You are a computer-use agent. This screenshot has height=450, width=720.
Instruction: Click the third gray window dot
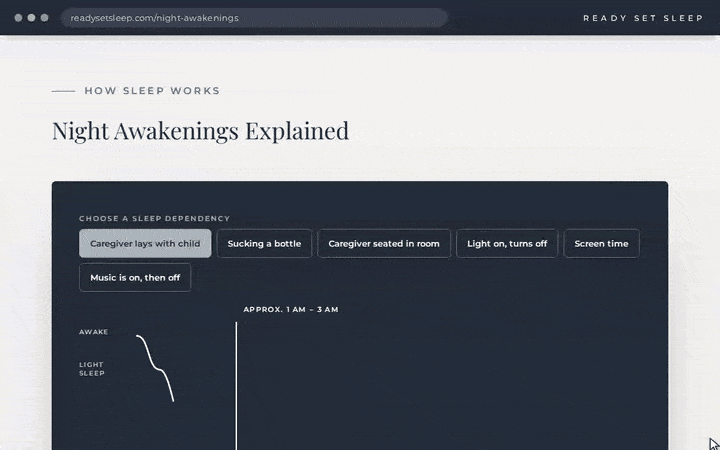coord(45,18)
